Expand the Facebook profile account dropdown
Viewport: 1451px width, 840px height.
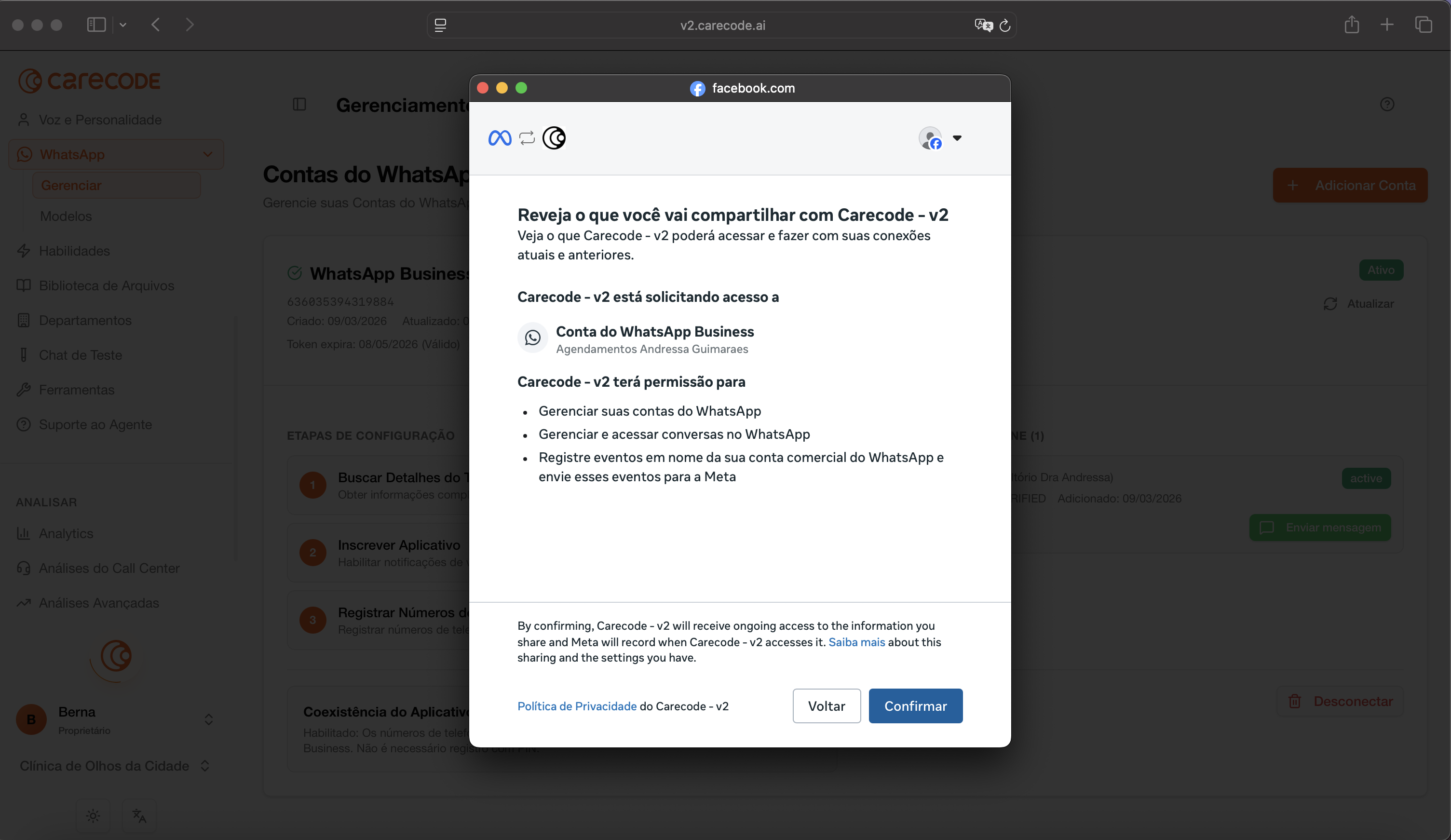click(956, 138)
